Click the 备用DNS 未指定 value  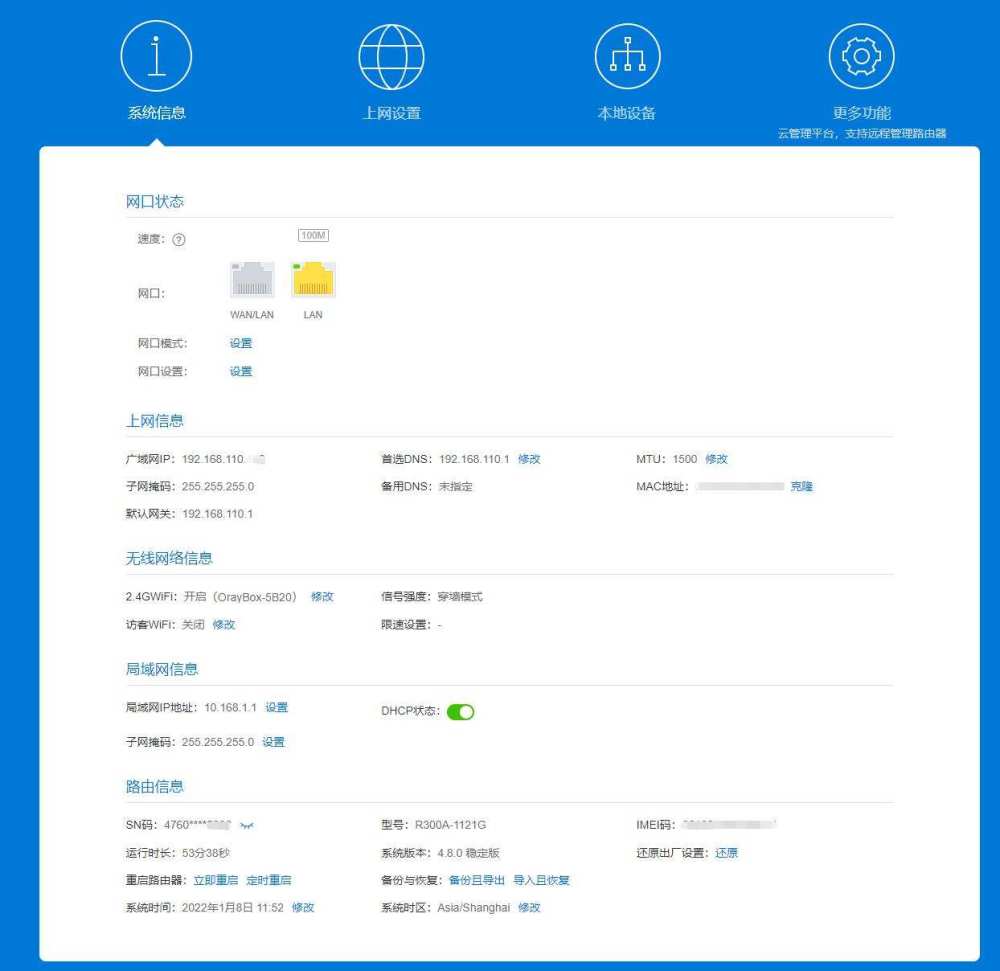point(455,486)
